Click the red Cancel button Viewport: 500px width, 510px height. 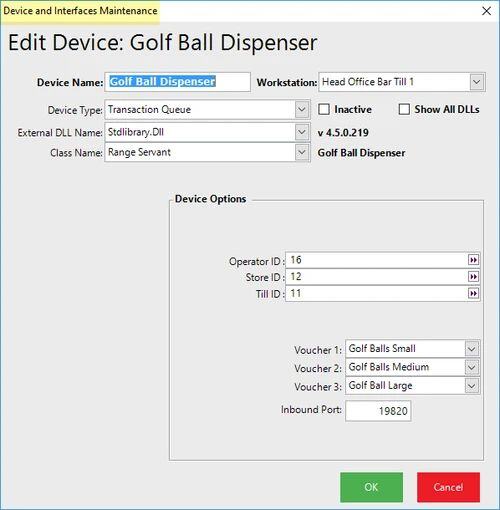[x=448, y=487]
